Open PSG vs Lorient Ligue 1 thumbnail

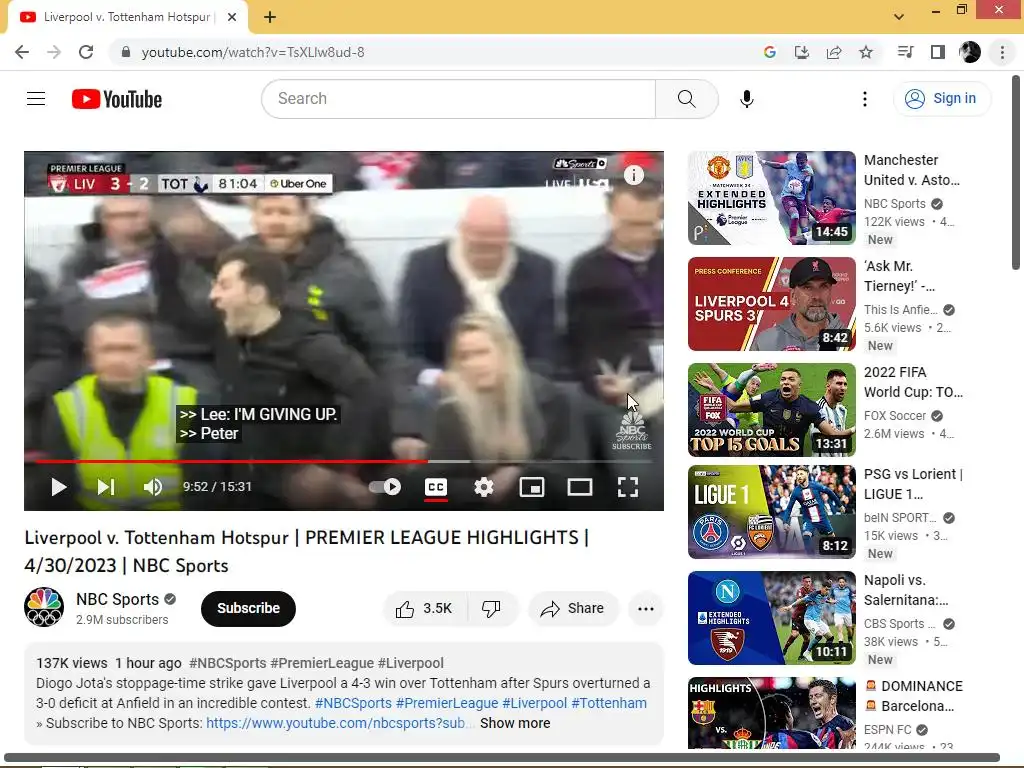(771, 512)
